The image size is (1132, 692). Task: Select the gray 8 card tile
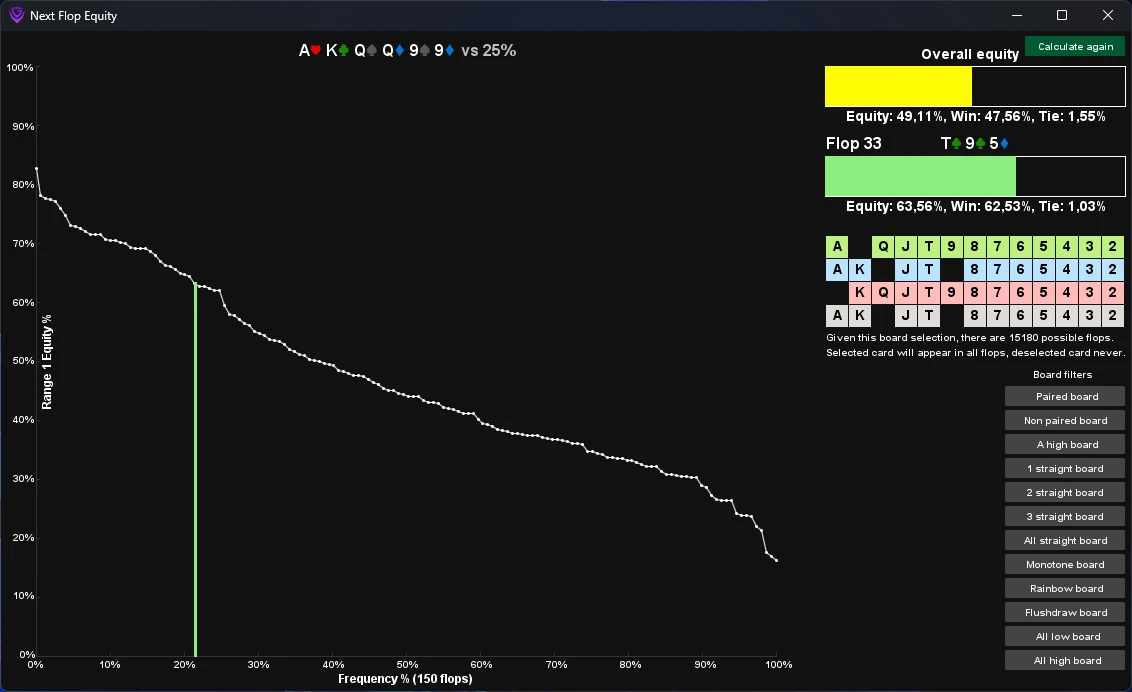pyautogui.click(x=974, y=316)
